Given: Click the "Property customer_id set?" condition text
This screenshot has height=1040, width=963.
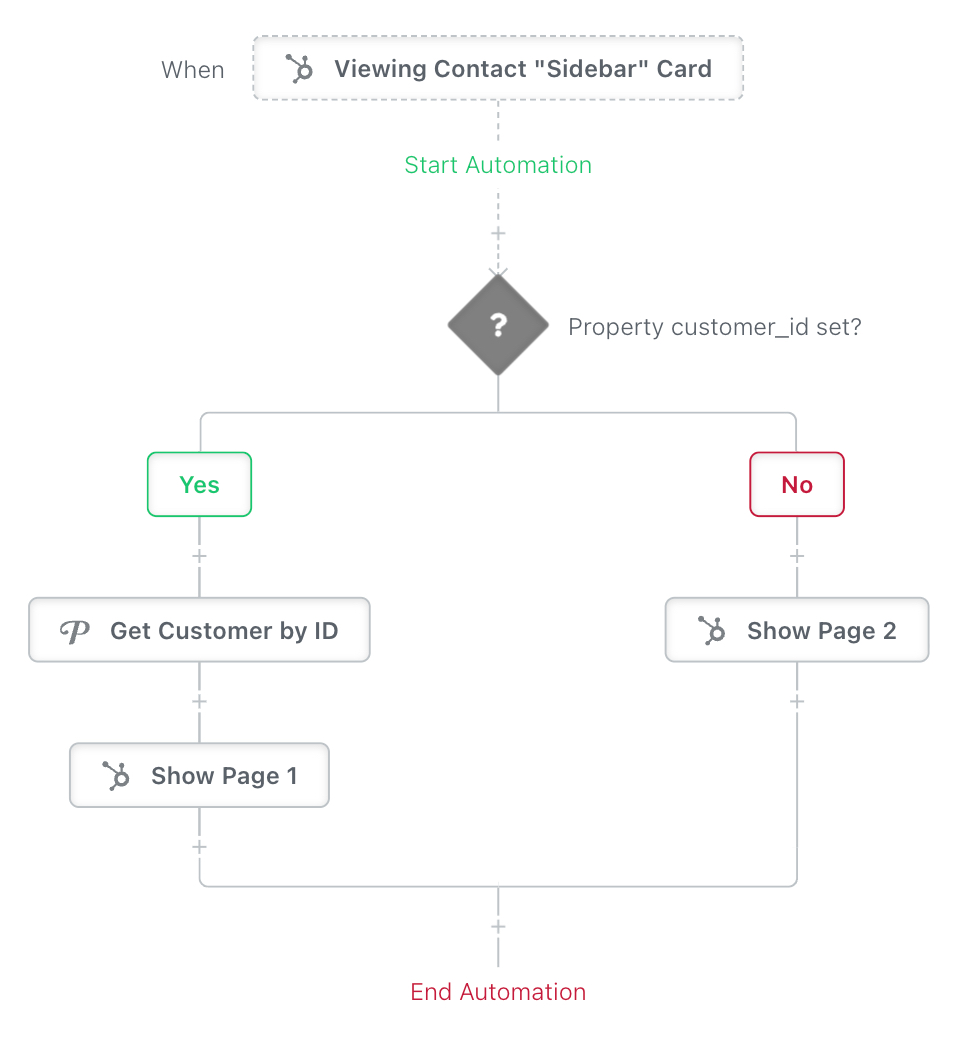Looking at the screenshot, I should [x=714, y=327].
